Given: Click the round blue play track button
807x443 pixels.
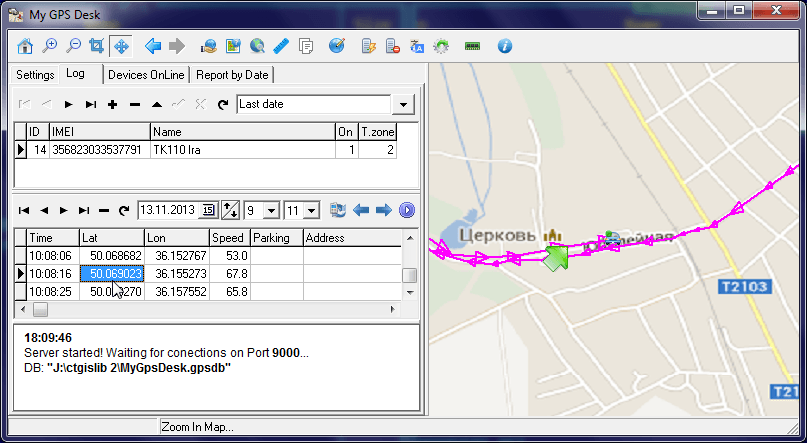Looking at the screenshot, I should pyautogui.click(x=406, y=210).
